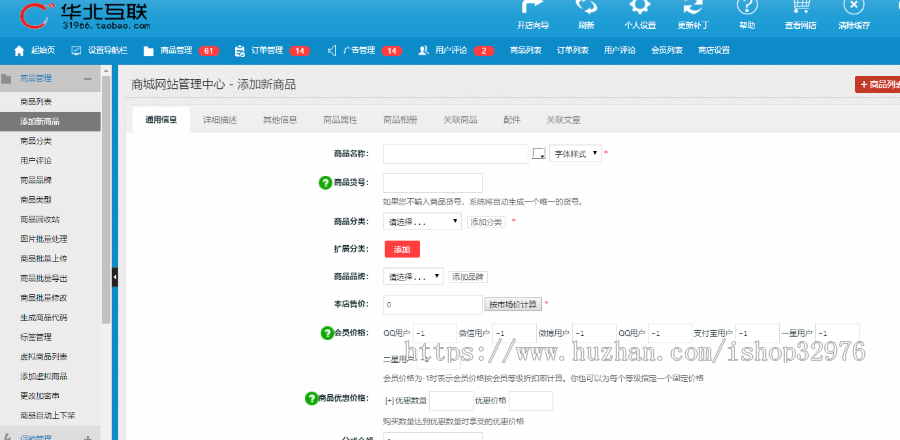Viewport: 900px width, 440px height.
Task: Open 个人设置 gear icon
Action: [639, 6]
